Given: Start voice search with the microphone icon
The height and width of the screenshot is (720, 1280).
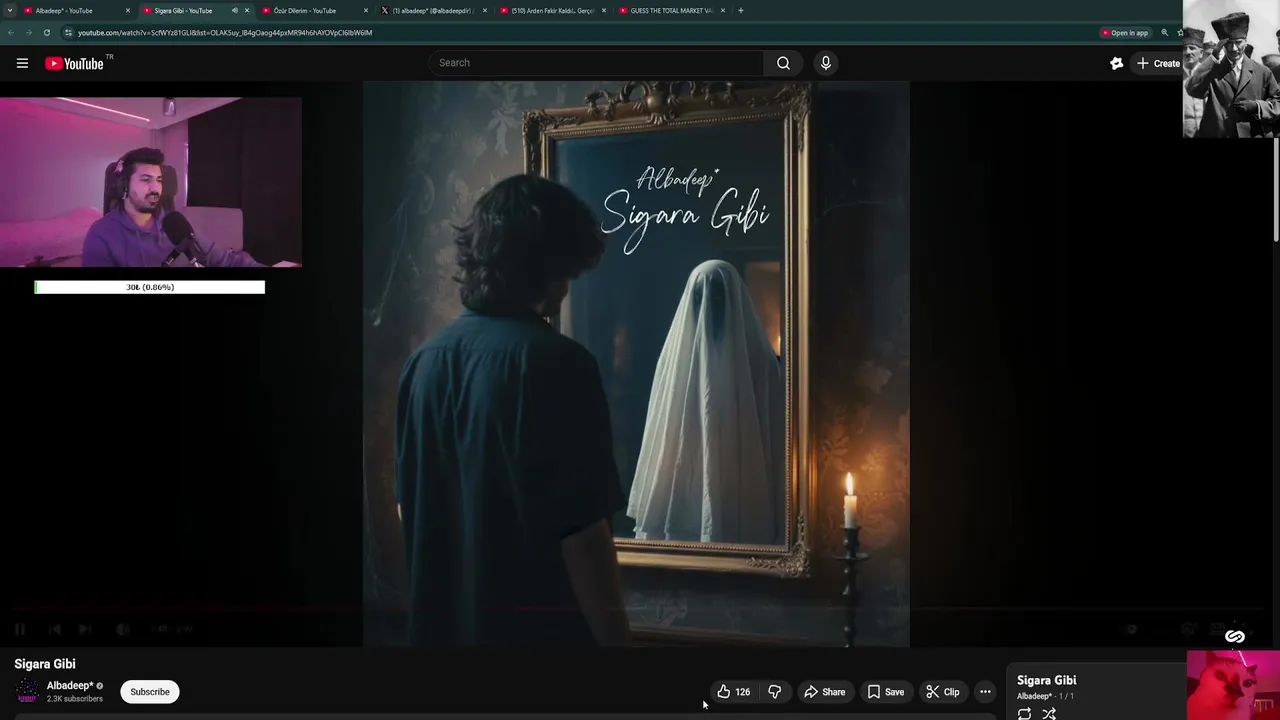Looking at the screenshot, I should click(x=825, y=63).
